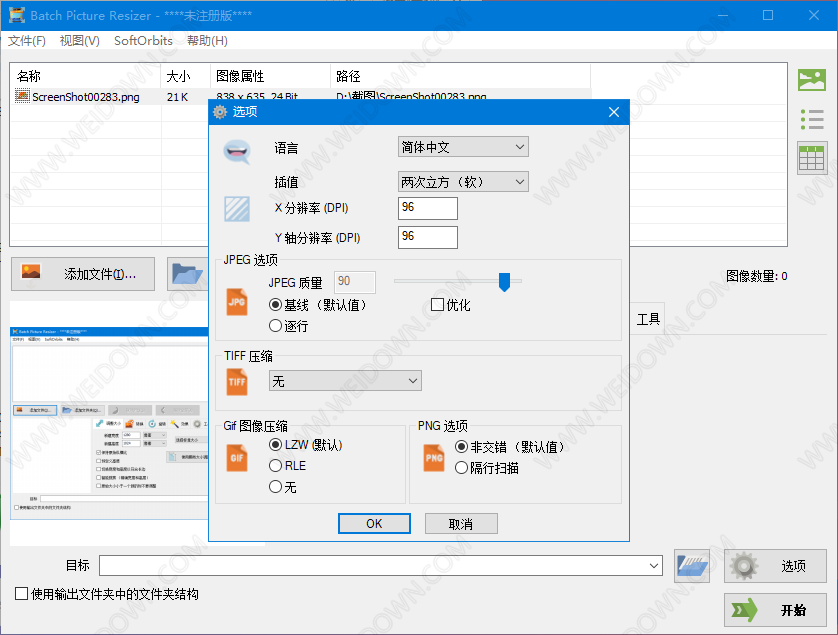
Task: Confirm options with OK button
Action: coord(374,523)
